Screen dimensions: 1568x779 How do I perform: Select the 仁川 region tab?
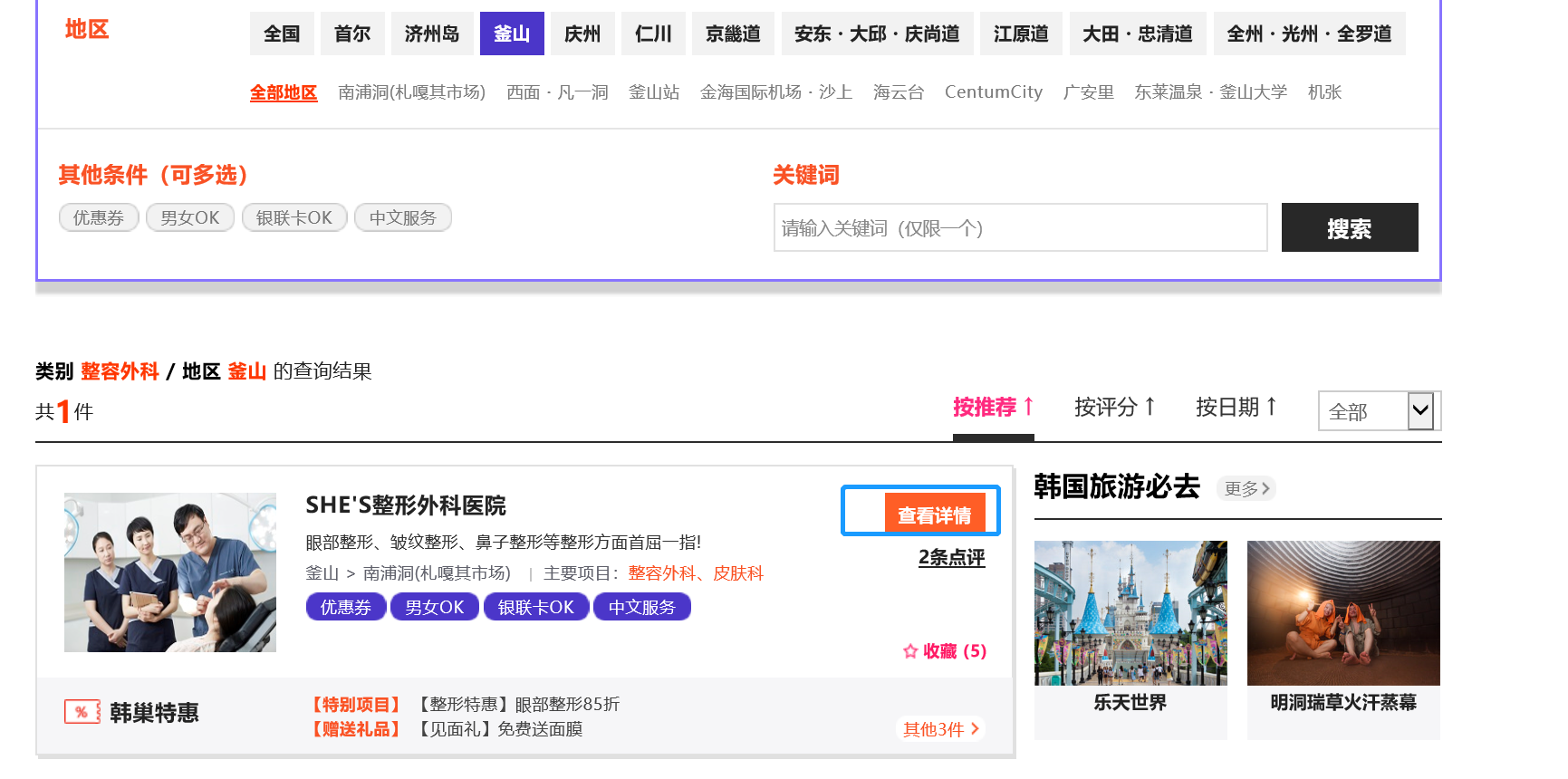click(x=653, y=34)
